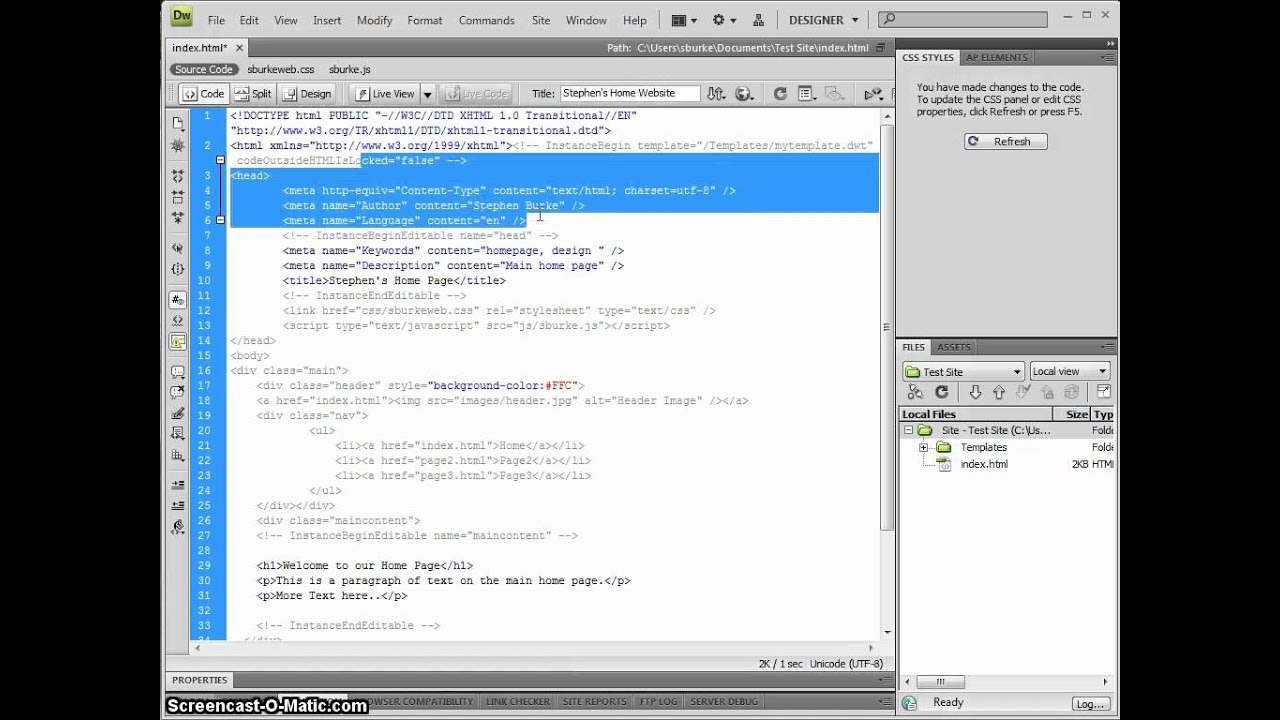The width and height of the screenshot is (1280, 720).
Task: Open the Window menu
Action: [586, 20]
